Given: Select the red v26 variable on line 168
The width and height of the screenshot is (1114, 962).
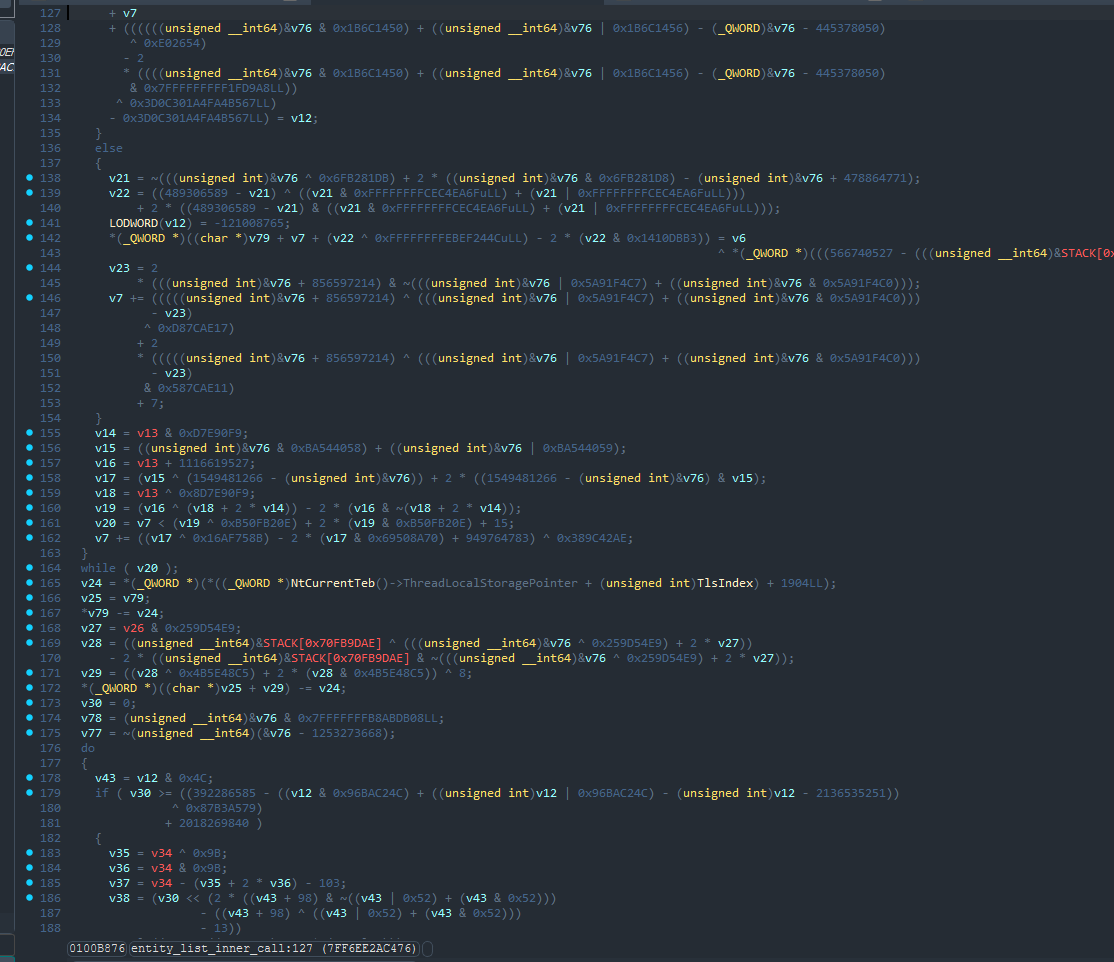Looking at the screenshot, I should [x=132, y=628].
